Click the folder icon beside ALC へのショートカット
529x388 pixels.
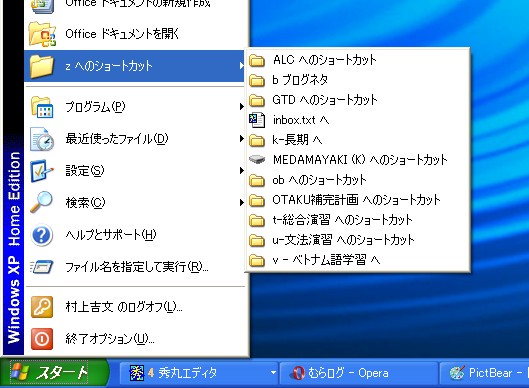pyautogui.click(x=257, y=60)
